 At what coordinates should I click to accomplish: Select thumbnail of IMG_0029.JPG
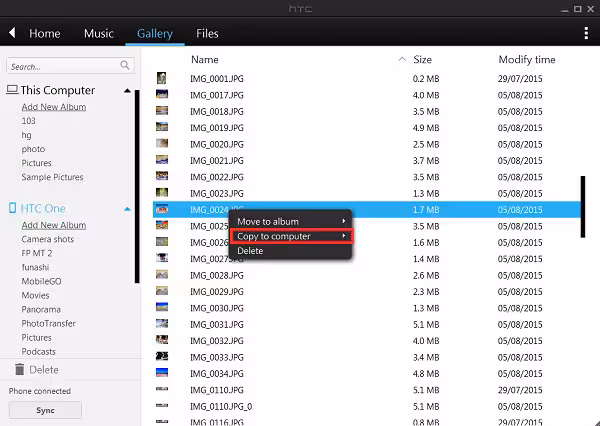point(162,291)
